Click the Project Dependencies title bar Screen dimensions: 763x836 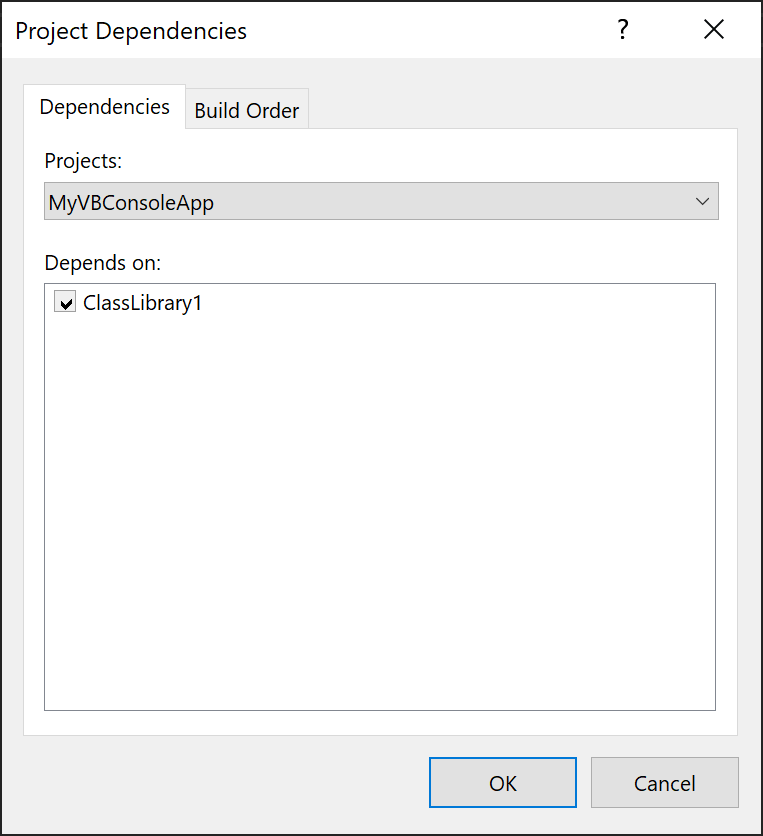coord(300,30)
